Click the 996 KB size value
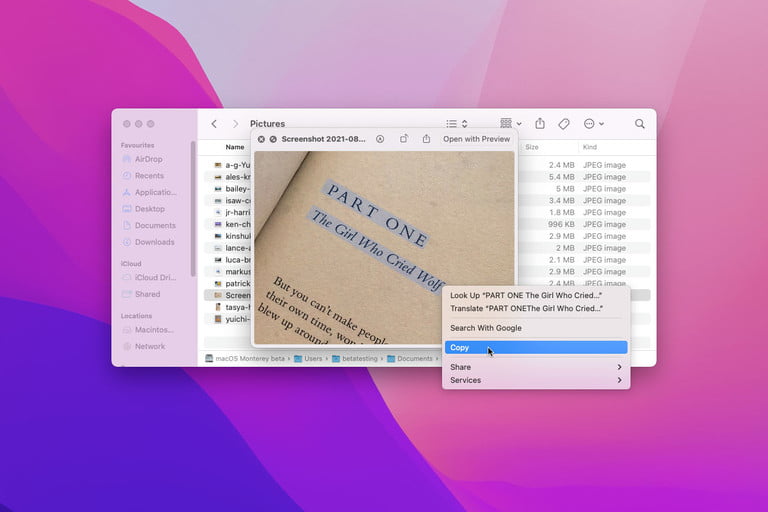The height and width of the screenshot is (512, 768). click(561, 224)
